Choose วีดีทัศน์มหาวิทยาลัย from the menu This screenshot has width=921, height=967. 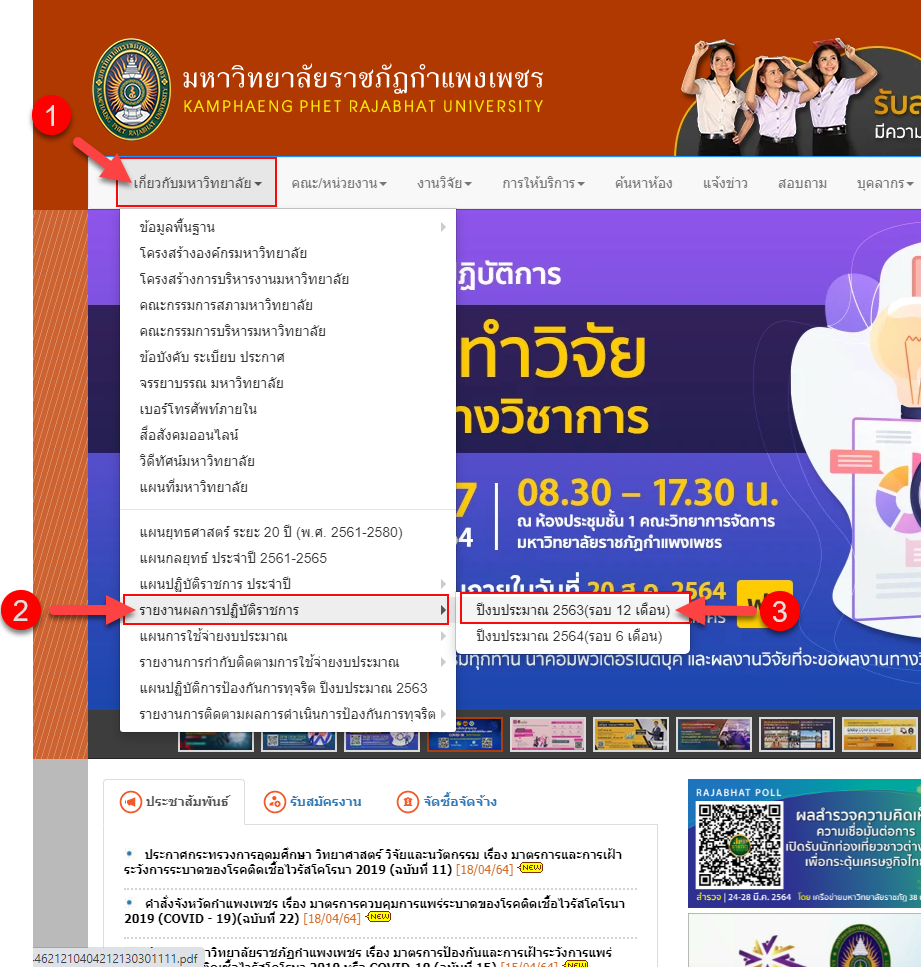pos(288,461)
